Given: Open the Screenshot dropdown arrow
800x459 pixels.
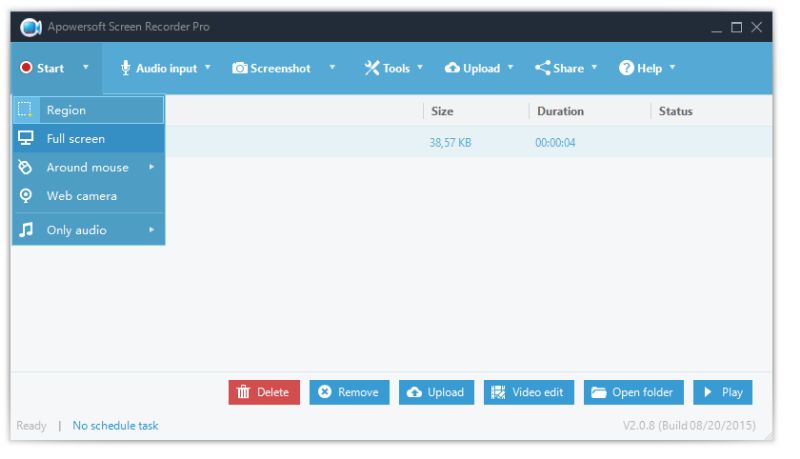Looking at the screenshot, I should (332, 67).
